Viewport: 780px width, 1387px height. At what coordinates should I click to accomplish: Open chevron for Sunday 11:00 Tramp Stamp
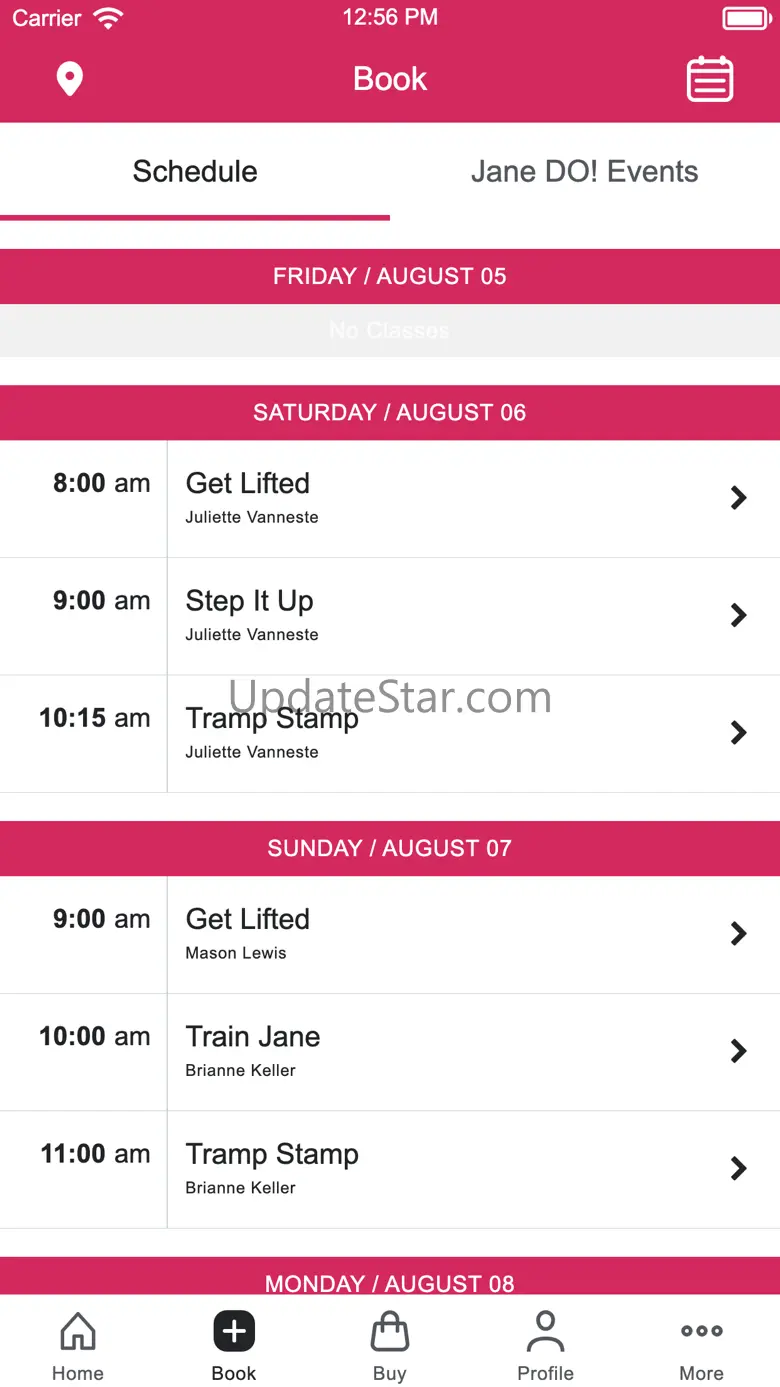point(738,1169)
